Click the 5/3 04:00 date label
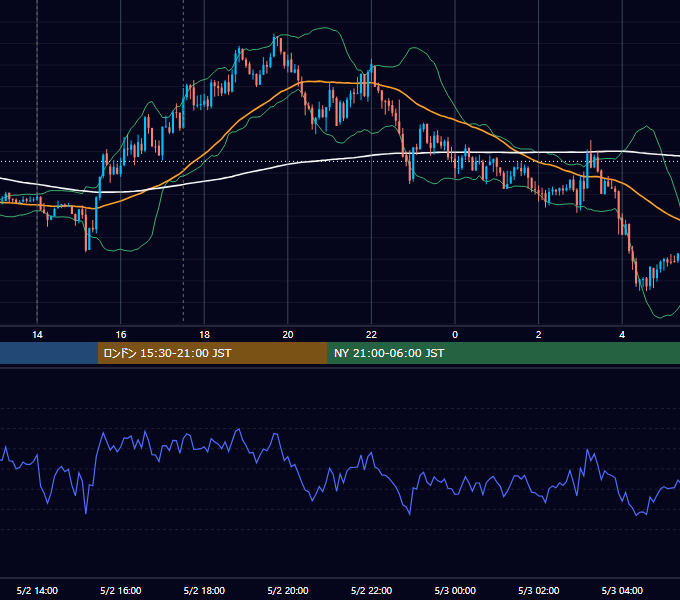 622,590
